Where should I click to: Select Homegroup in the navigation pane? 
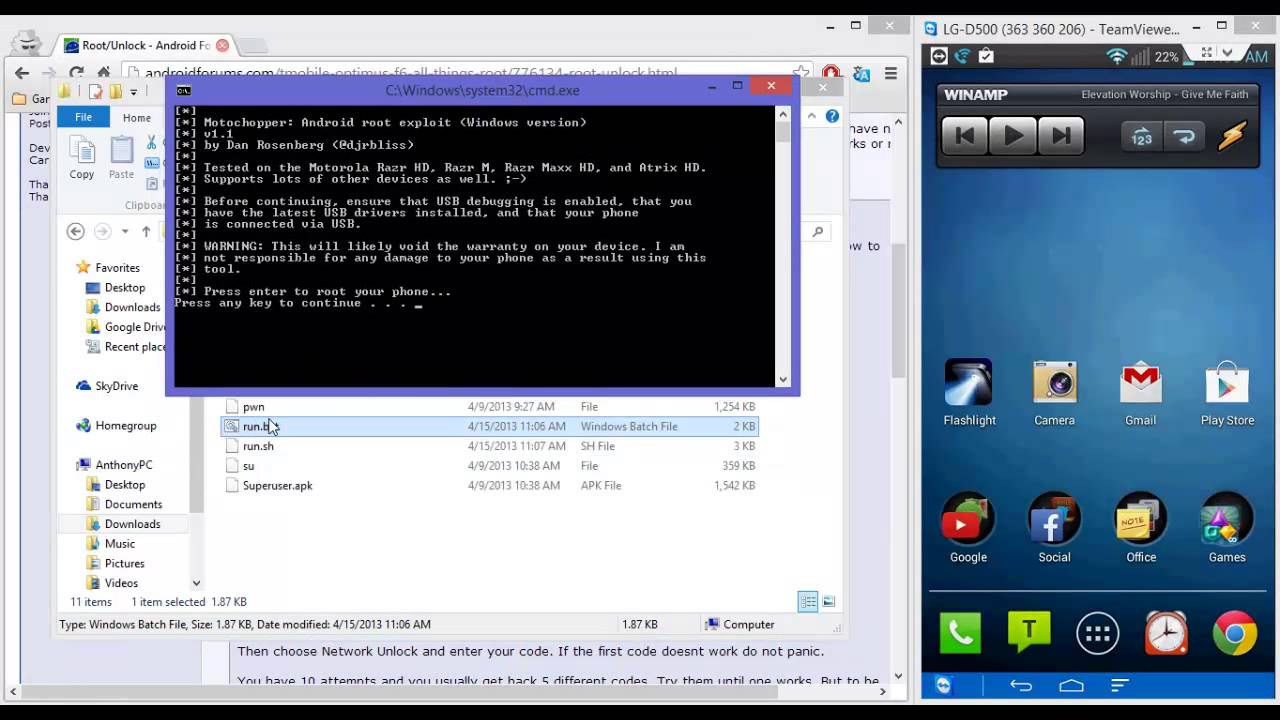coord(125,425)
